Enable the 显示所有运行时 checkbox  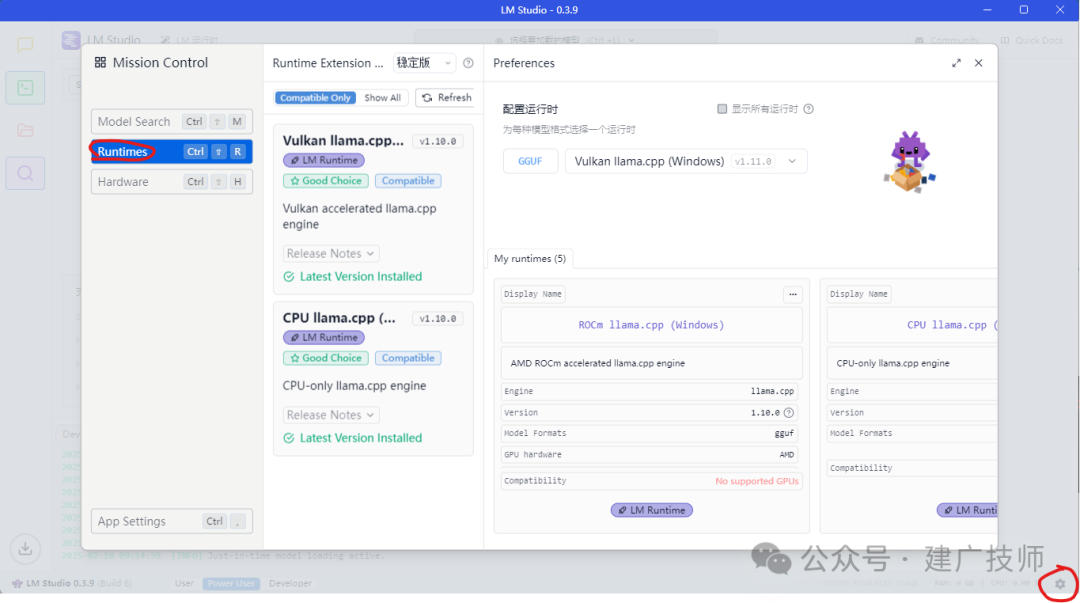722,109
